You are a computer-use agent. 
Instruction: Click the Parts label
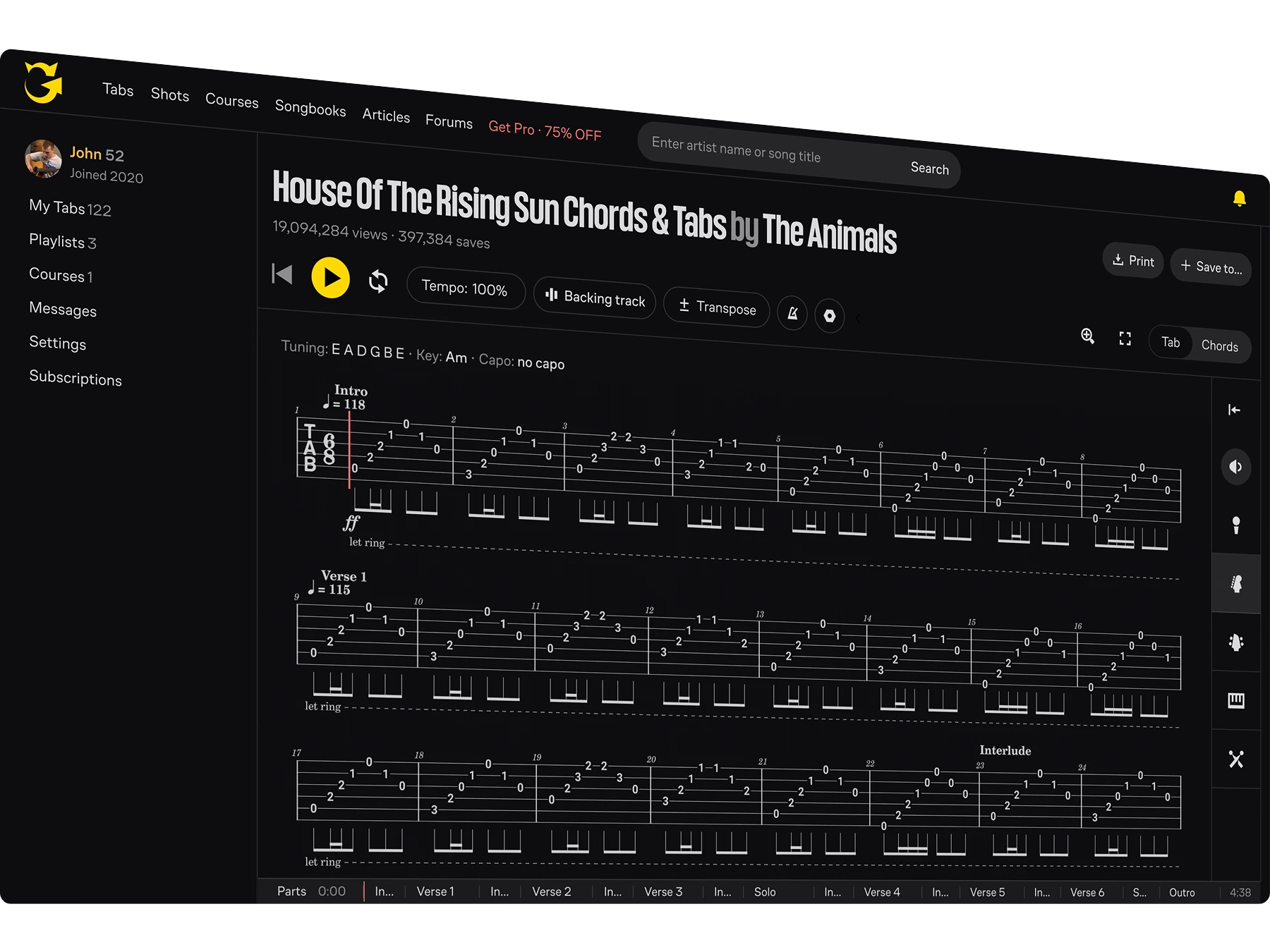291,891
